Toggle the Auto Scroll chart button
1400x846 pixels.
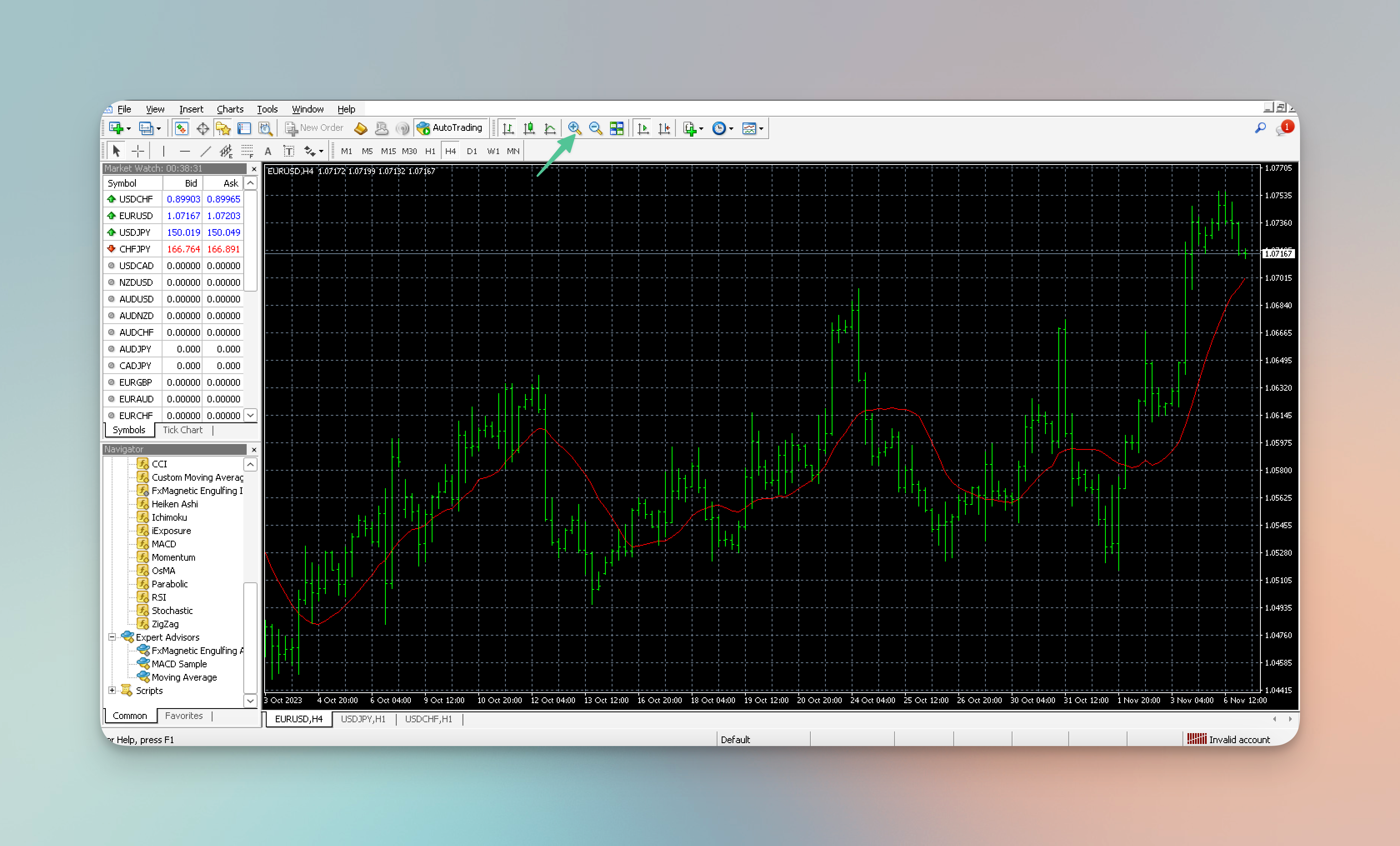643,128
